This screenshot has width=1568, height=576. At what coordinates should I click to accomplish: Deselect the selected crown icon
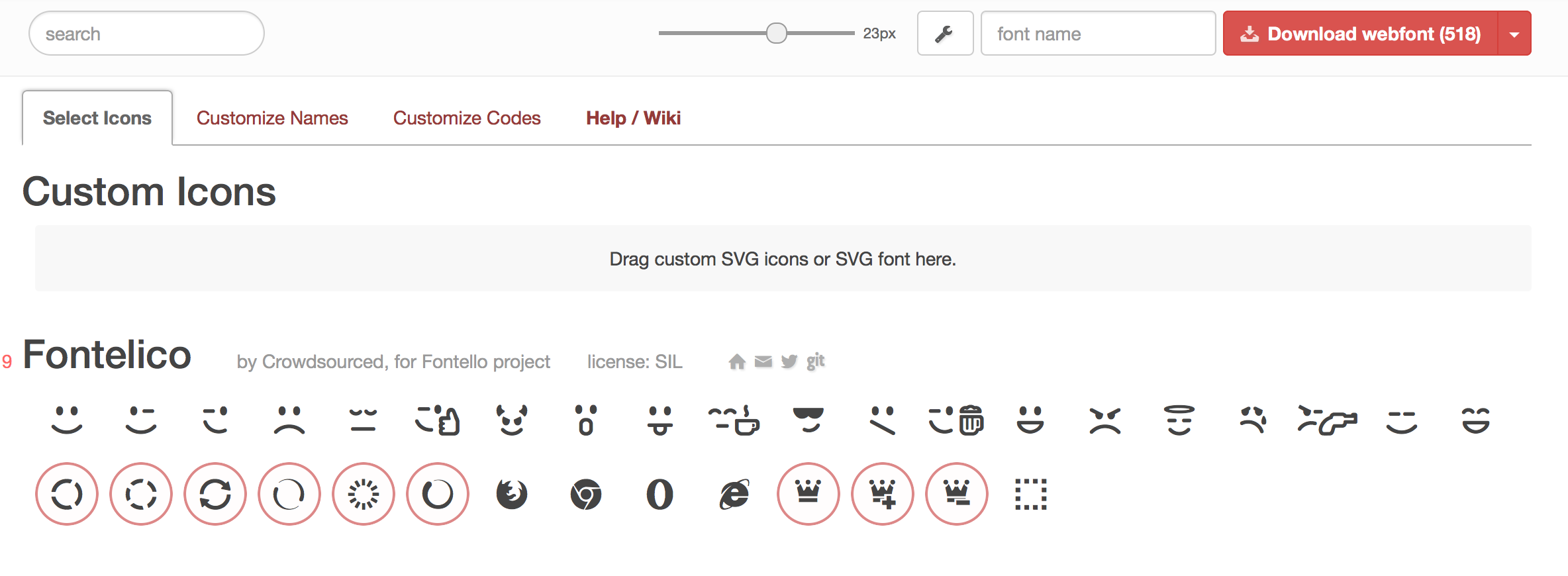pyautogui.click(x=808, y=494)
